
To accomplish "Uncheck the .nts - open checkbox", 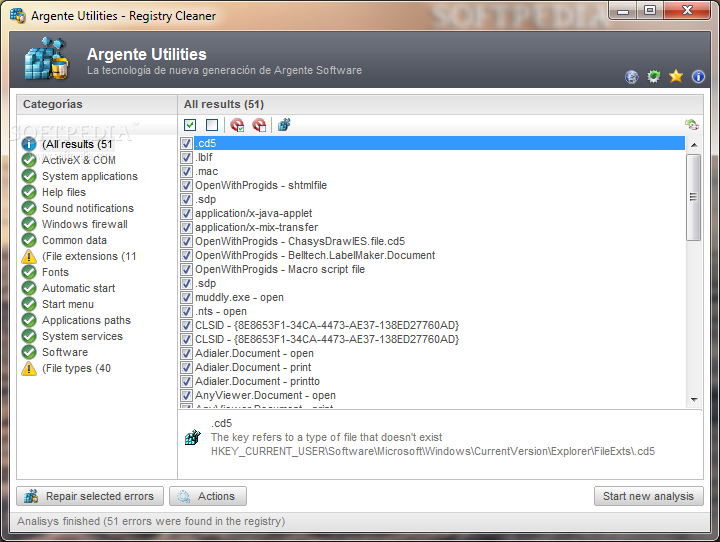I will [186, 311].
